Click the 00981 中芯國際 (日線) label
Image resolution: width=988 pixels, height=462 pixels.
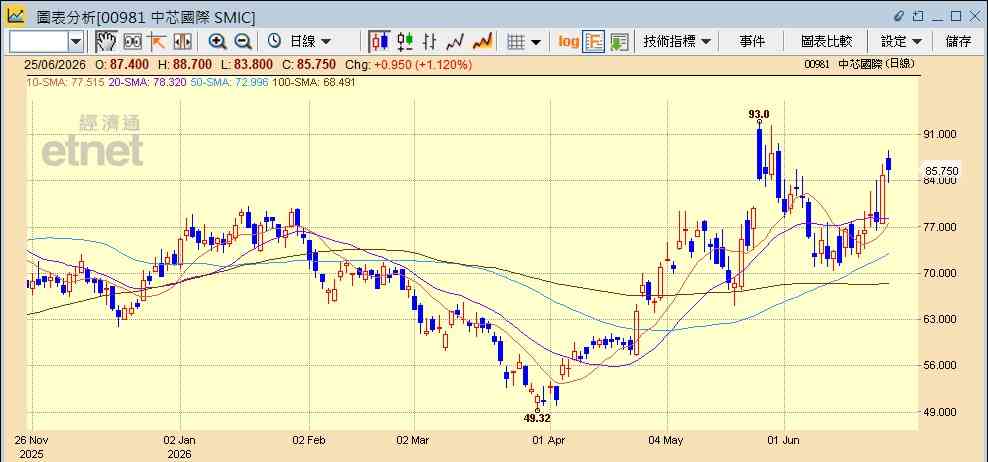[859, 64]
